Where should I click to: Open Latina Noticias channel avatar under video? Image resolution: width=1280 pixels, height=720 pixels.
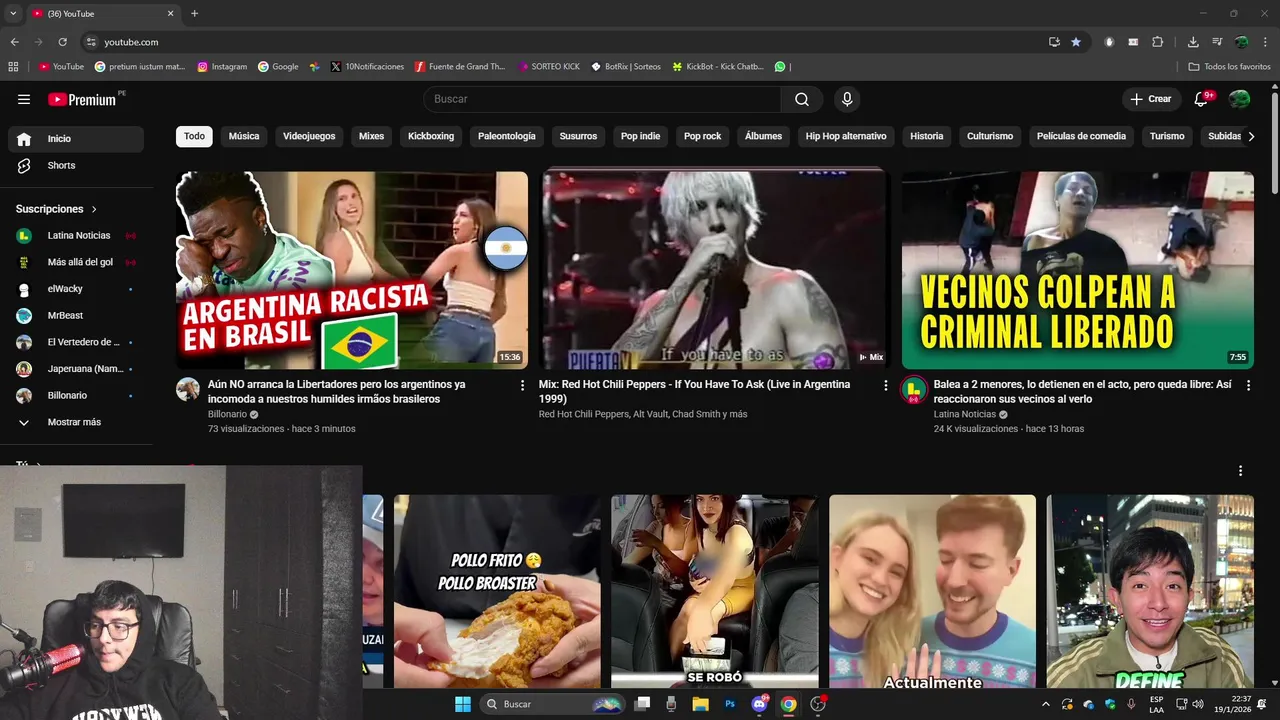913,390
